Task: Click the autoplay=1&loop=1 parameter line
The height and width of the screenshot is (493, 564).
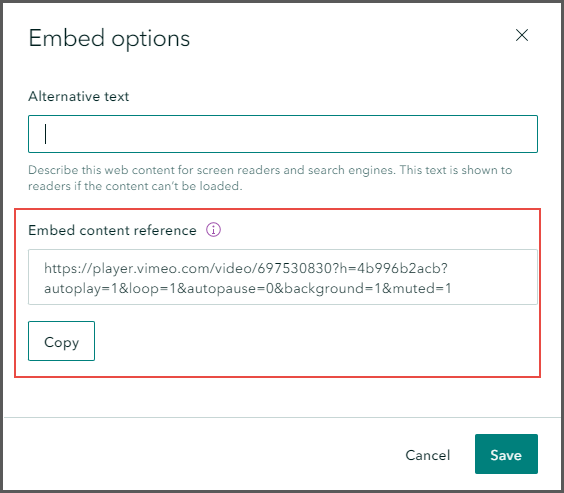Action: click(247, 288)
